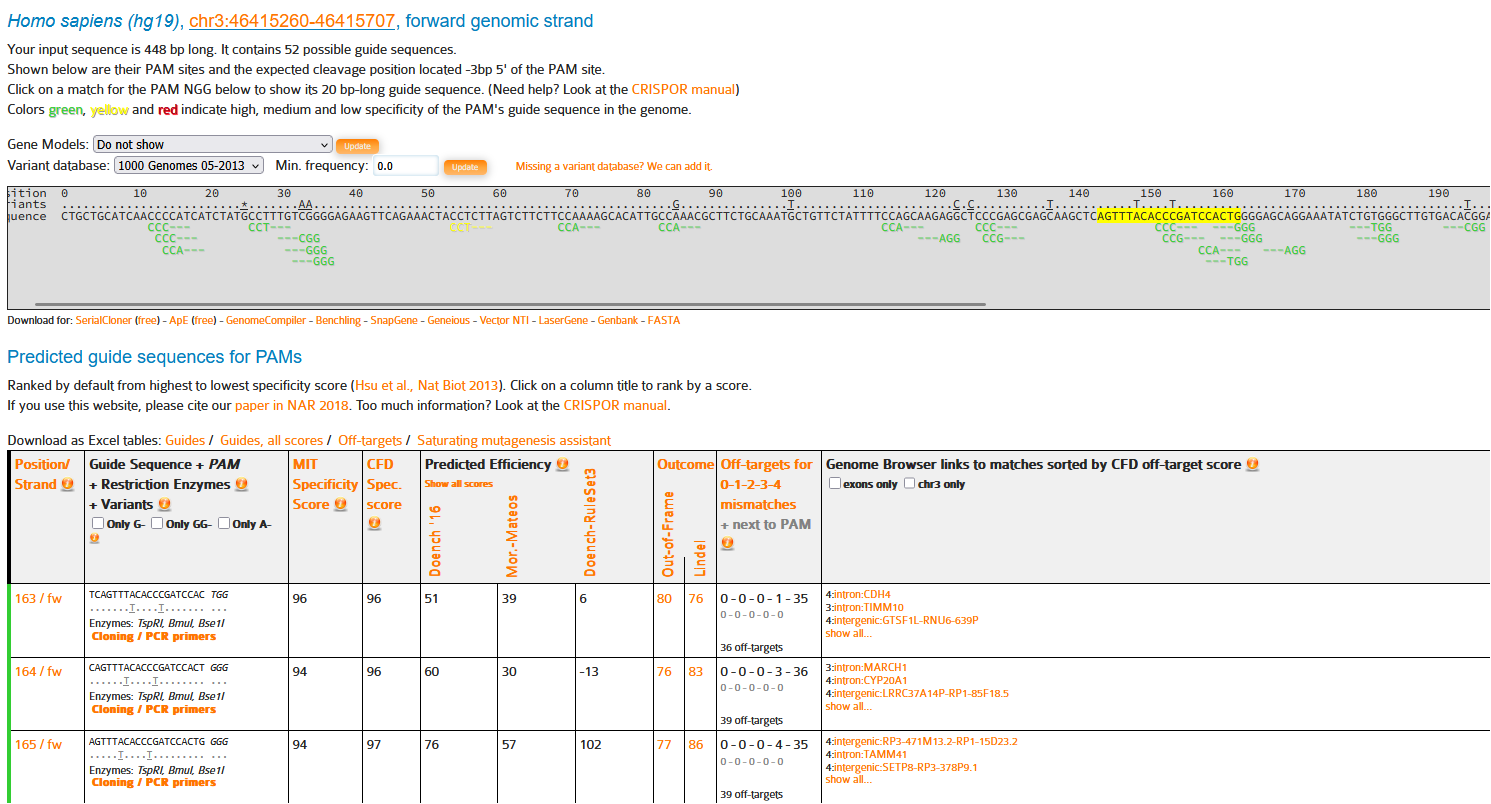The image size is (1491, 804).
Task: Sort by Off-targets for 0-1-2-3-4 mismatches
Action: pyautogui.click(x=766, y=484)
